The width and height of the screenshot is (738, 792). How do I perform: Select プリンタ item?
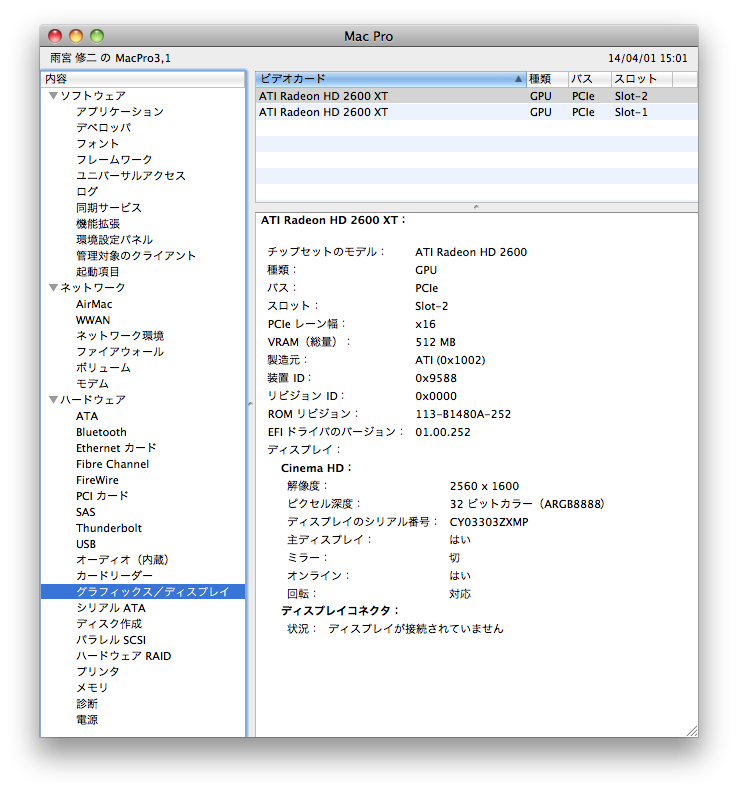97,672
